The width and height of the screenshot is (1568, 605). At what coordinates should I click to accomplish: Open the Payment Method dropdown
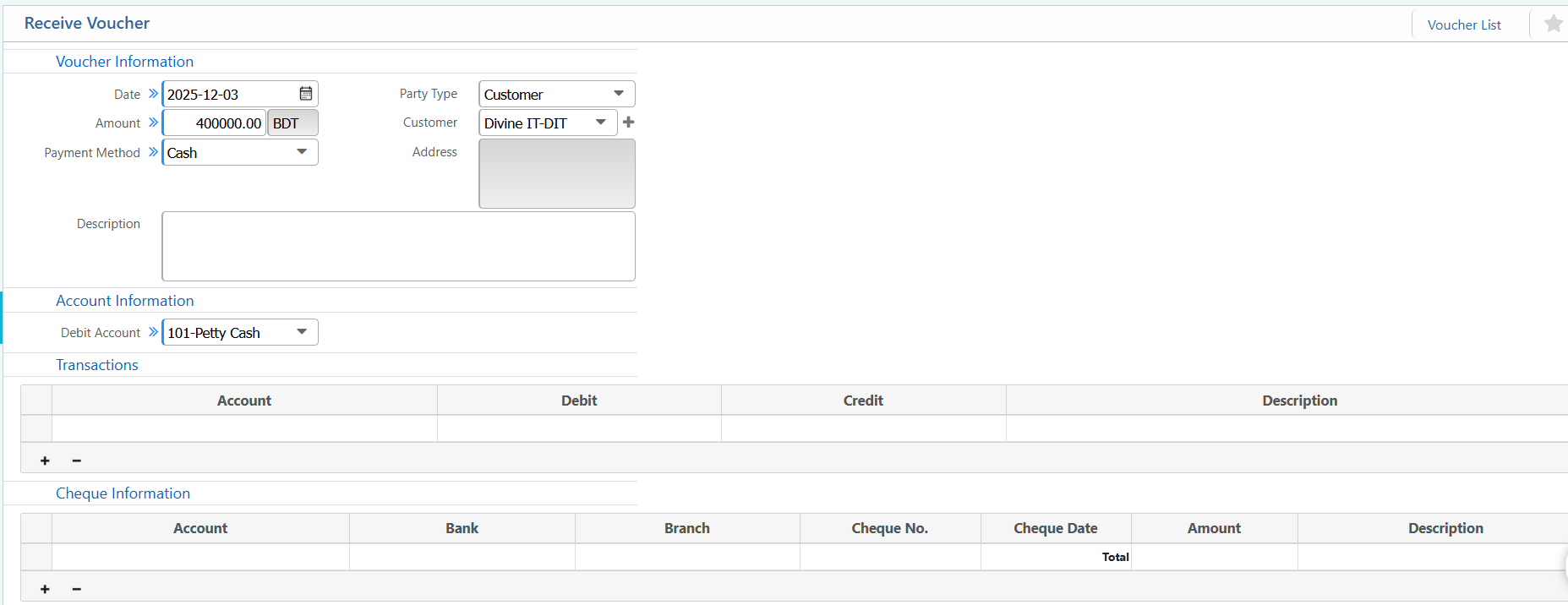pyautogui.click(x=301, y=152)
